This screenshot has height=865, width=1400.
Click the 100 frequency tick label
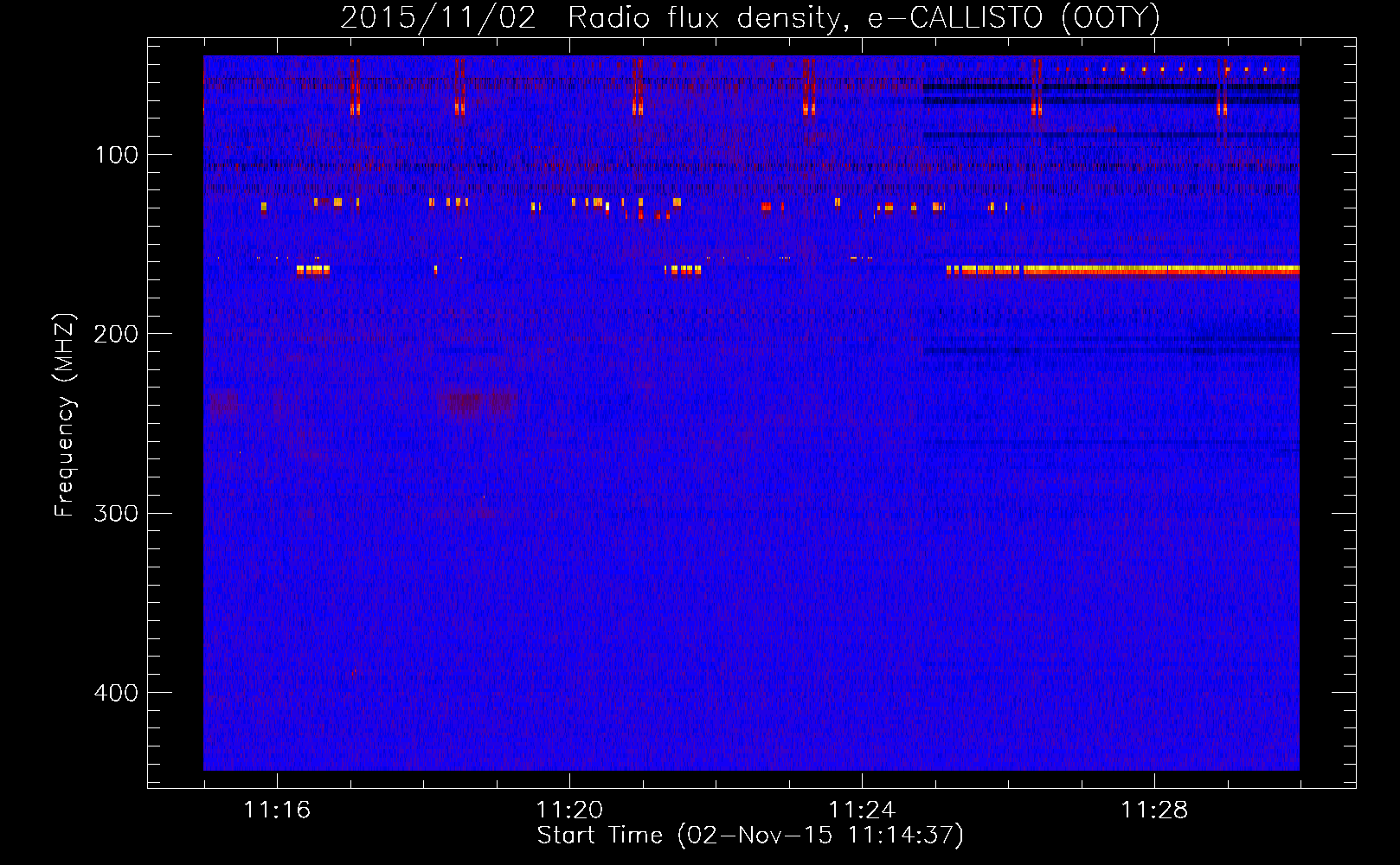click(x=117, y=155)
